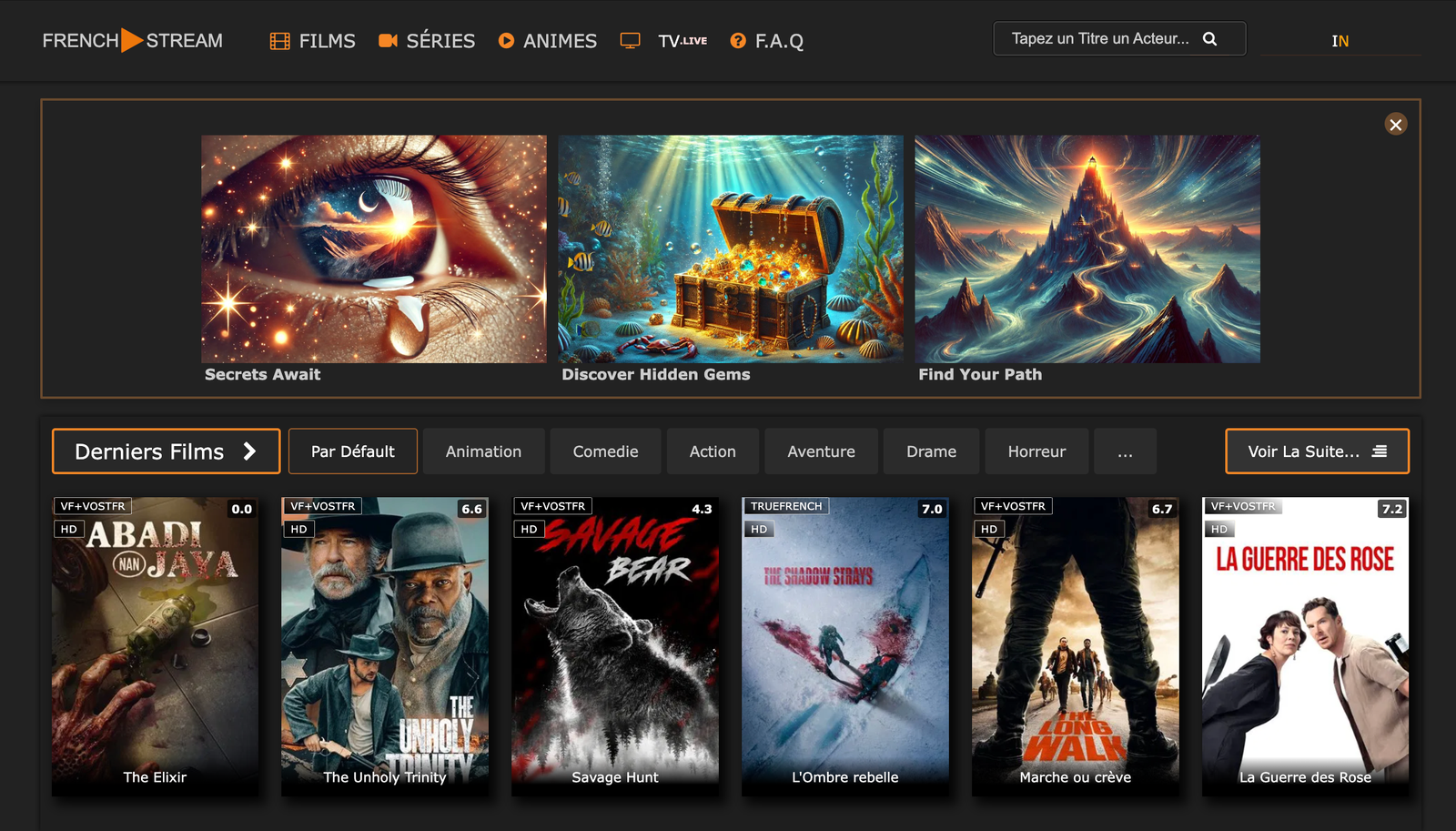Open La Guerre des Rose poster
Image resolution: width=1456 pixels, height=831 pixels.
click(x=1305, y=646)
